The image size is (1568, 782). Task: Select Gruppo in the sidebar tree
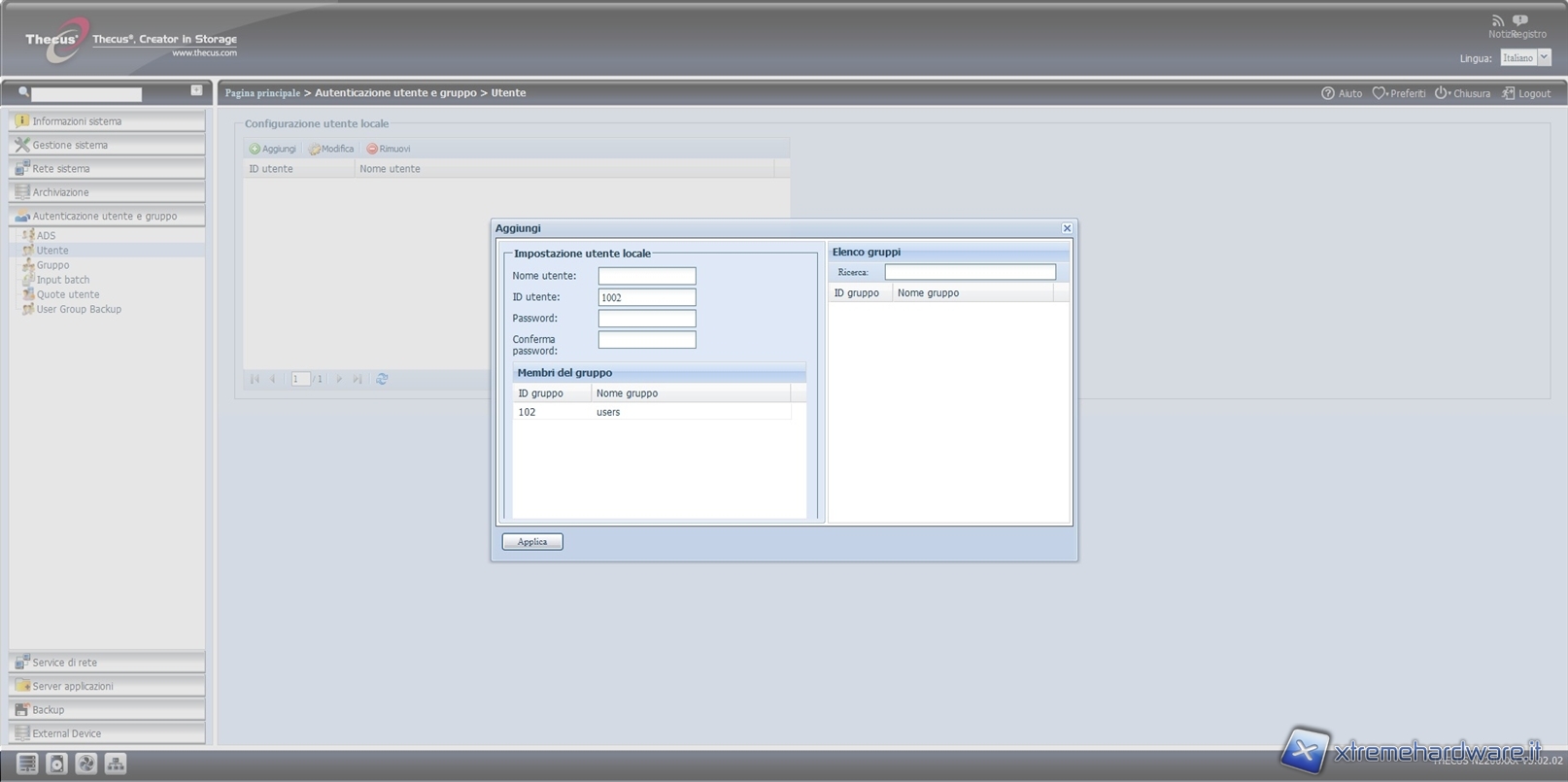(52, 265)
